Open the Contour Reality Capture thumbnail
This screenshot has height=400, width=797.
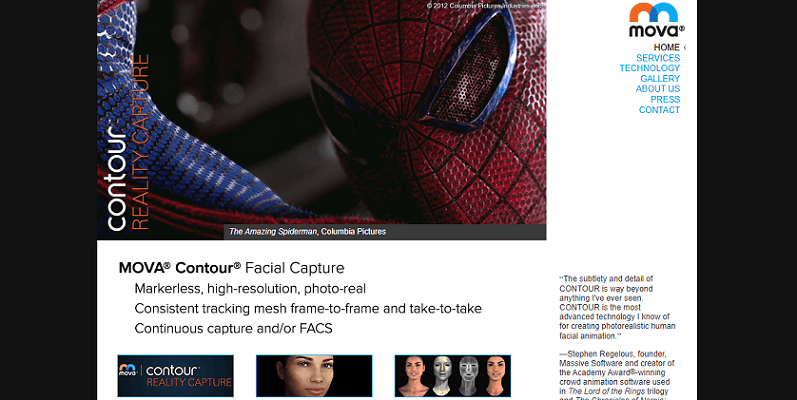point(175,376)
